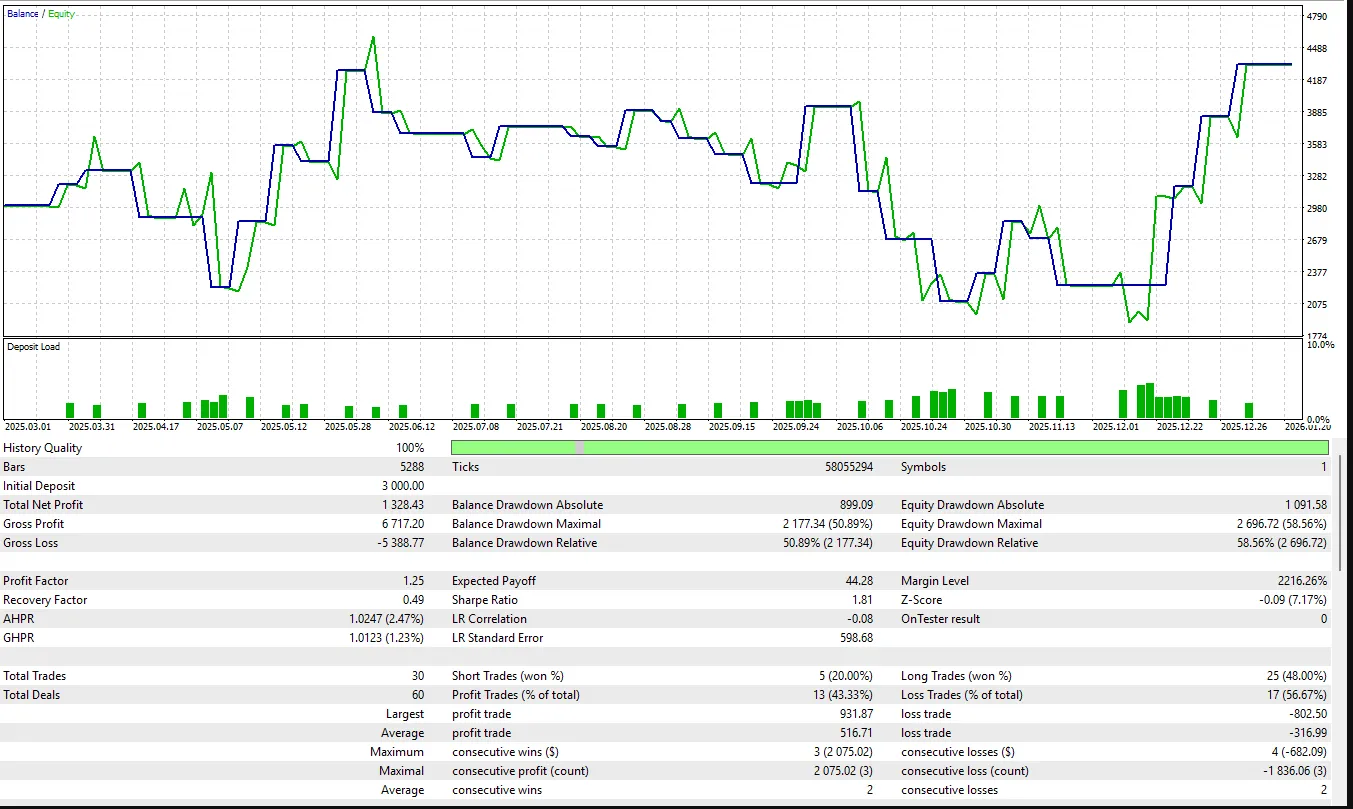
Task: Click the Deposit Load panel label
Action: click(33, 347)
